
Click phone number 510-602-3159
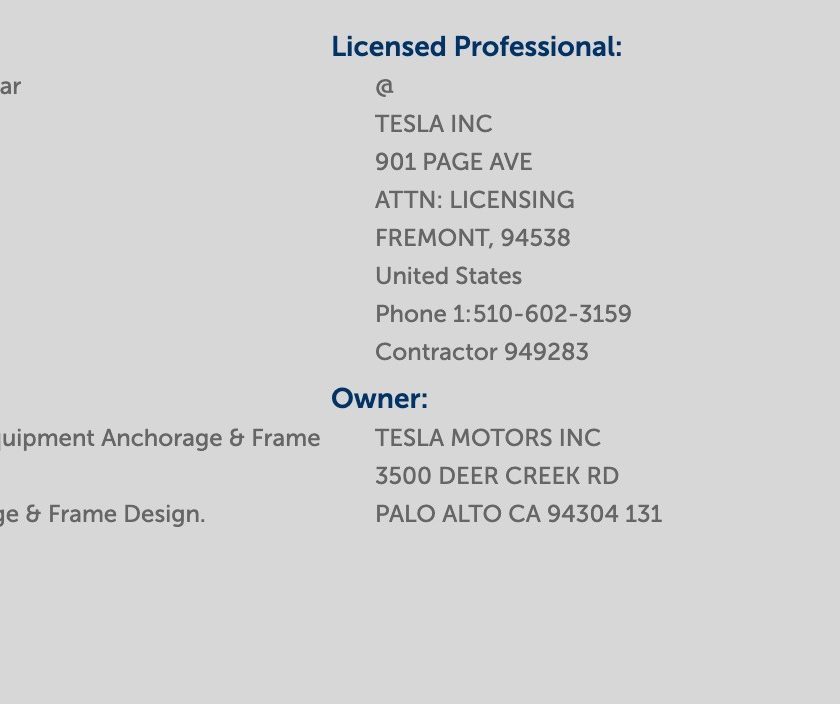(552, 314)
